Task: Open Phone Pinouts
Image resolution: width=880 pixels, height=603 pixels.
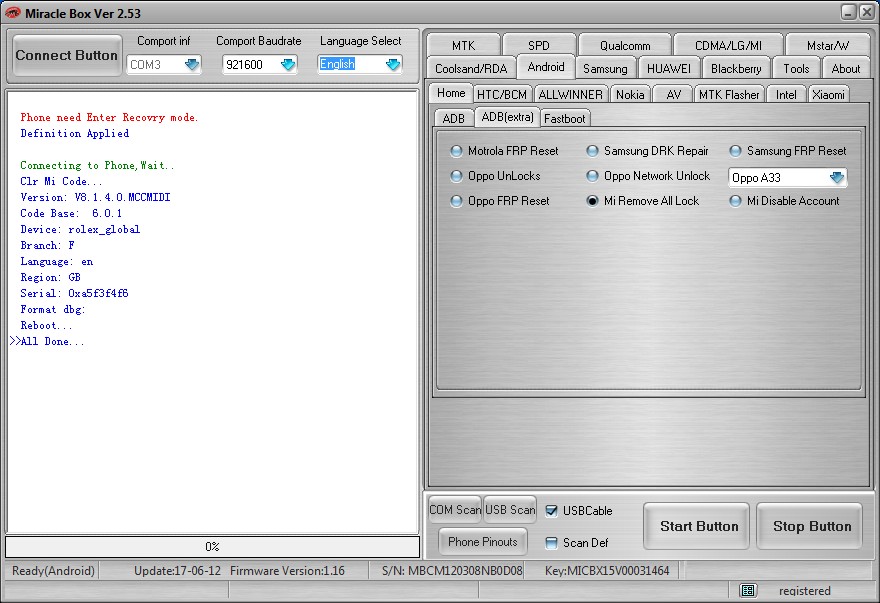Action: [483, 541]
